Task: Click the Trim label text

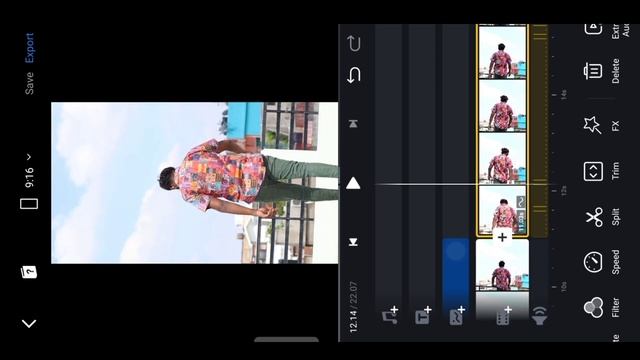Action: 616,171
